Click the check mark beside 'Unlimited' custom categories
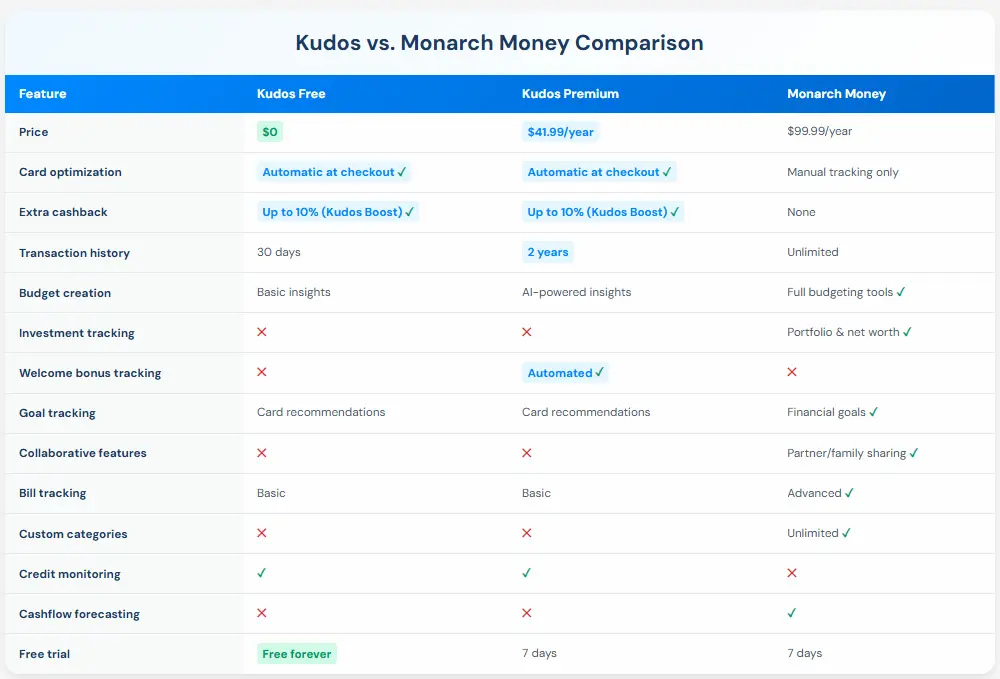 [x=846, y=533]
